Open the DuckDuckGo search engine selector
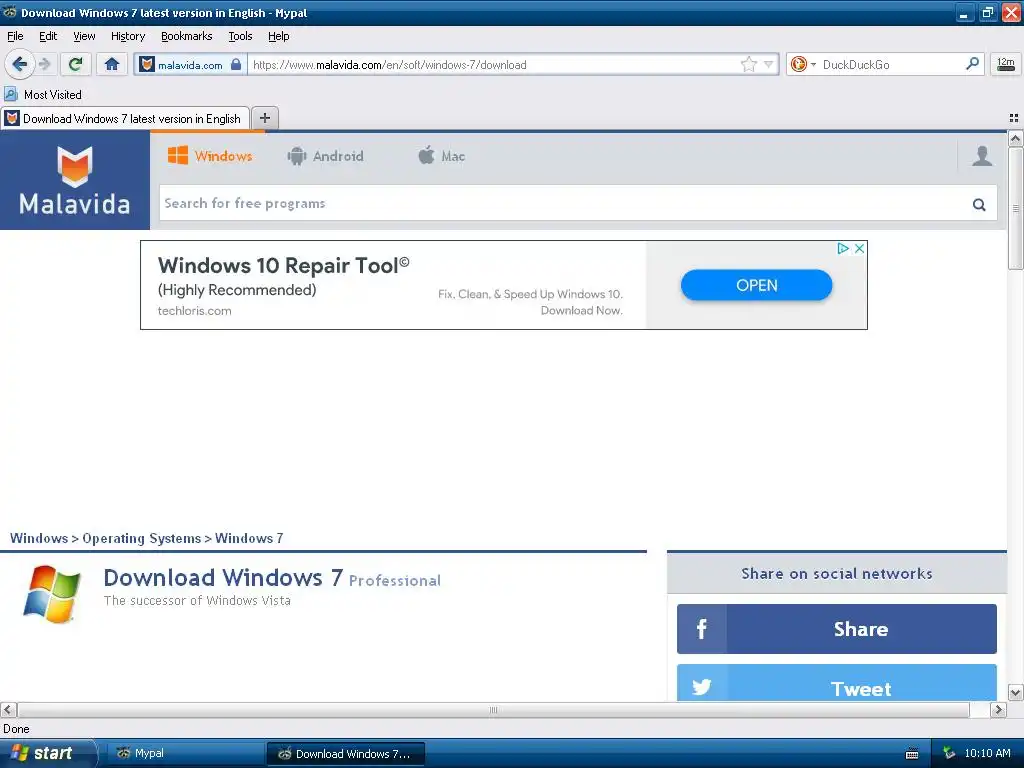The image size is (1024, 768). (803, 64)
